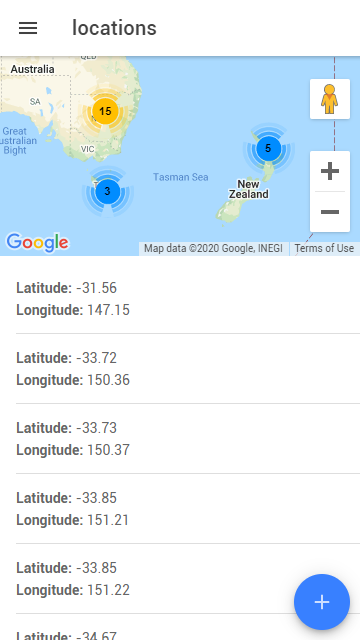Image resolution: width=360 pixels, height=640 pixels.
Task: Click the New Zealand label on map
Action: pyautogui.click(x=249, y=189)
